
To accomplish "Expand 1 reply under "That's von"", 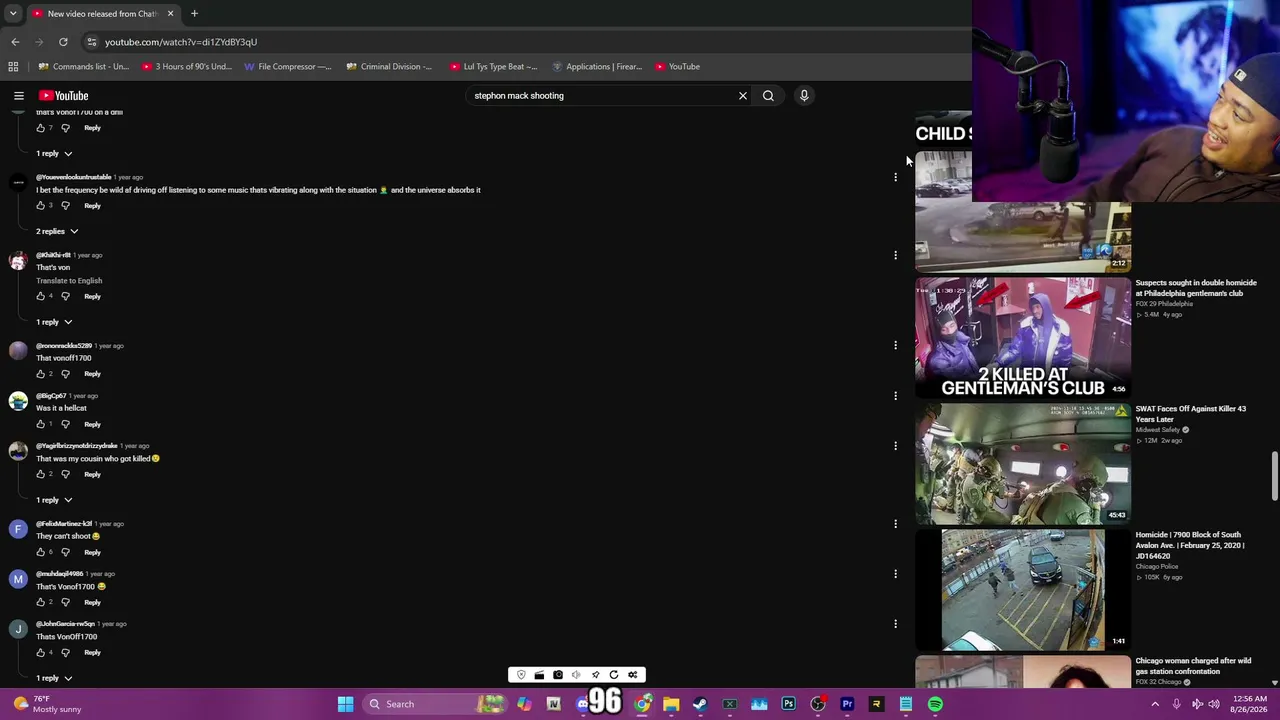I will click(x=55, y=322).
